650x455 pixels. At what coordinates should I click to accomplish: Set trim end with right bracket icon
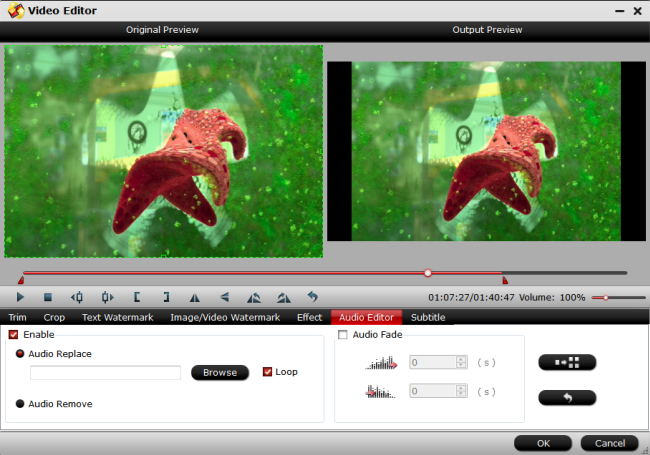point(166,297)
